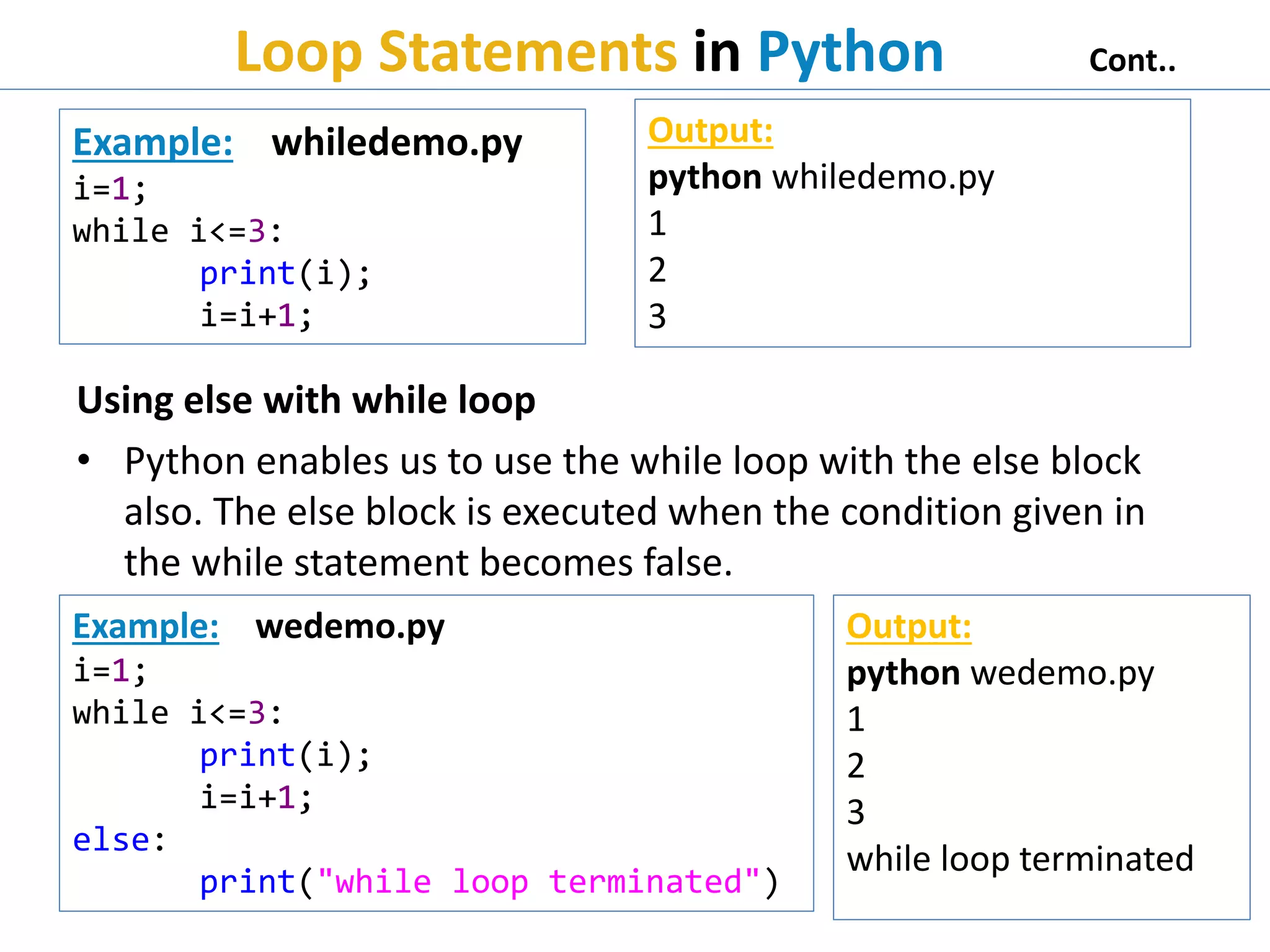Click the string "while loop terminated" in code
The width and height of the screenshot is (1270, 952).
coord(538,881)
